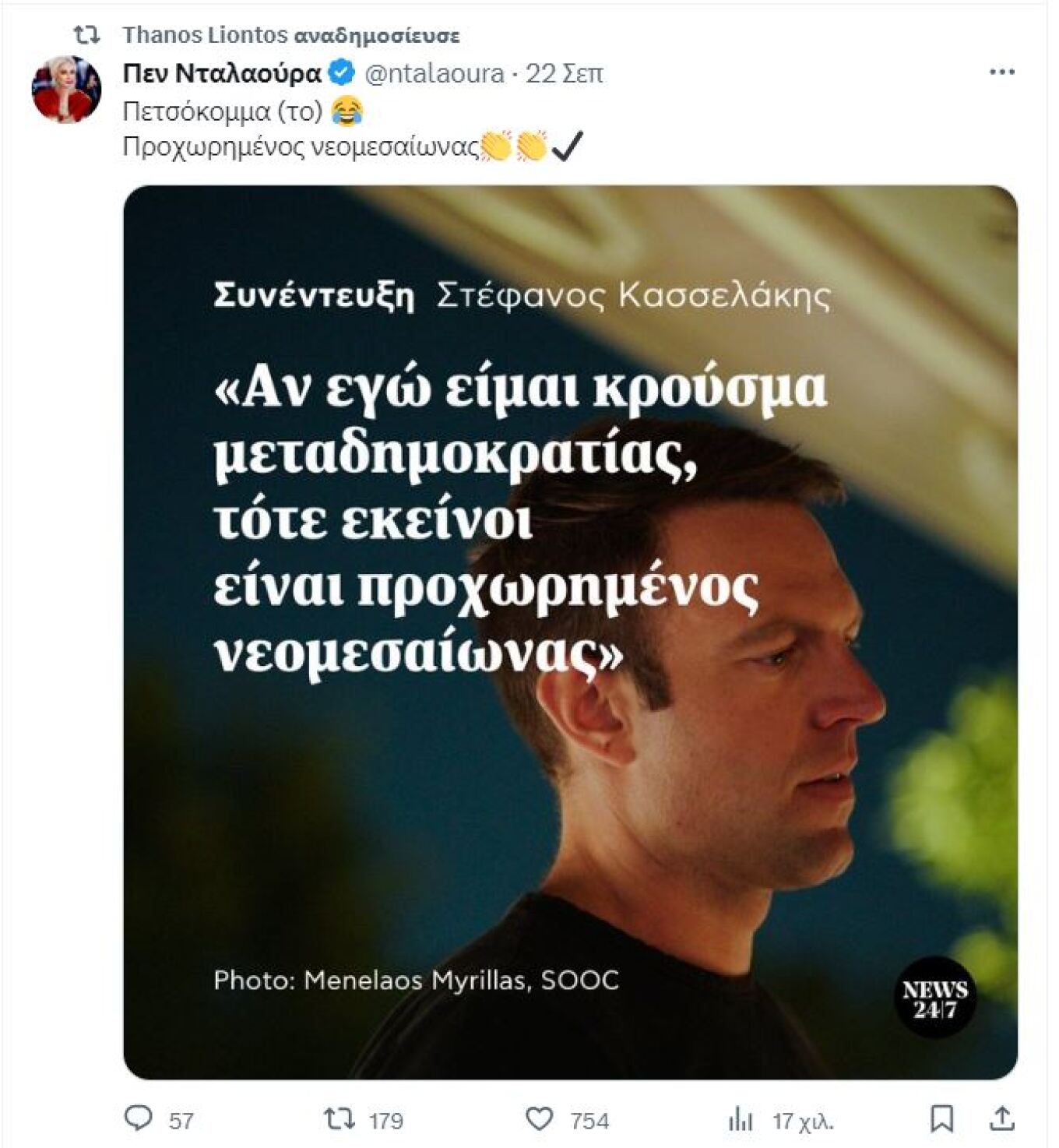Open the Κασσελάκης interview image
The width and height of the screenshot is (1059, 1148).
click(570, 632)
